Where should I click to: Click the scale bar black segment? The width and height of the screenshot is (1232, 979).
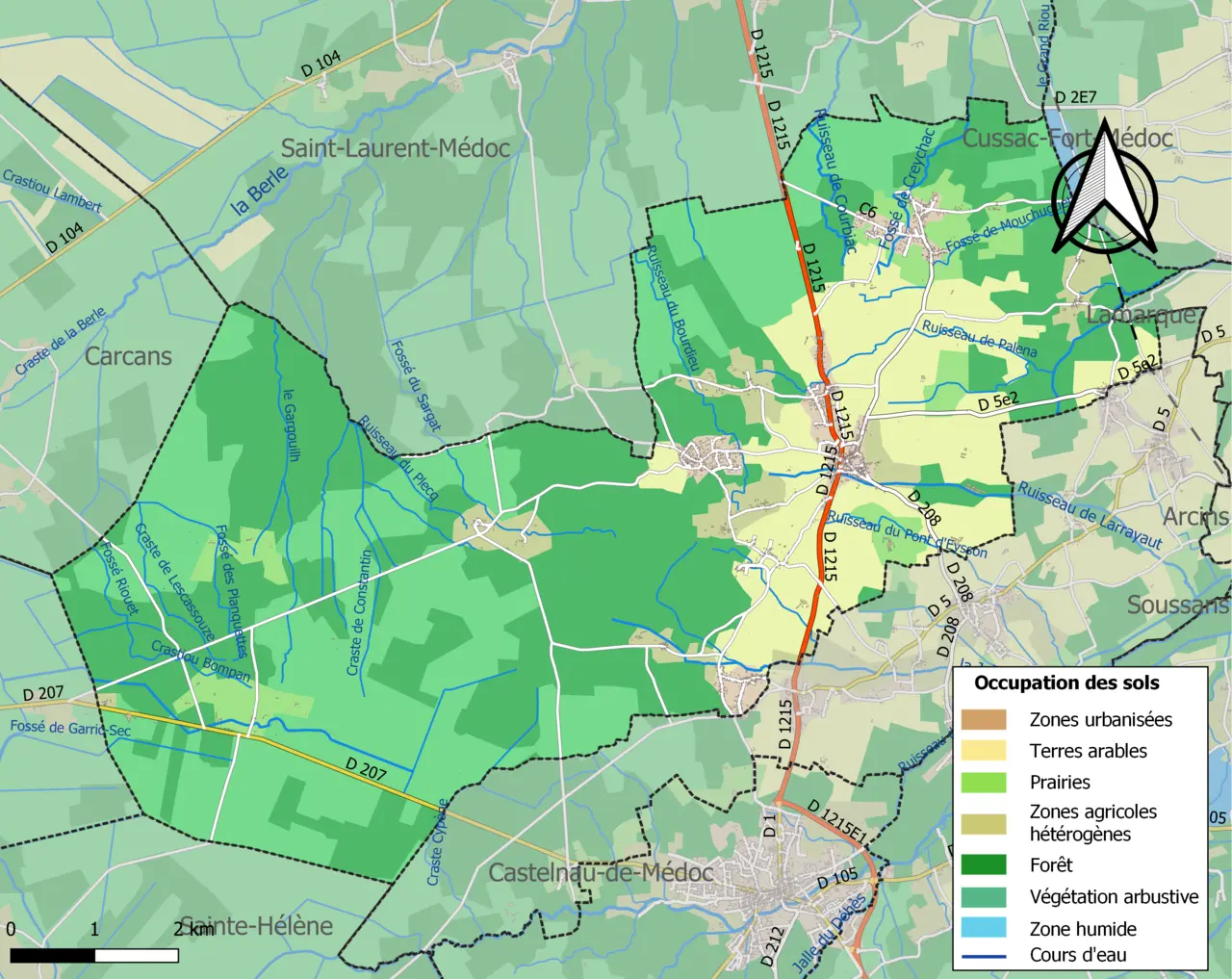(52, 956)
